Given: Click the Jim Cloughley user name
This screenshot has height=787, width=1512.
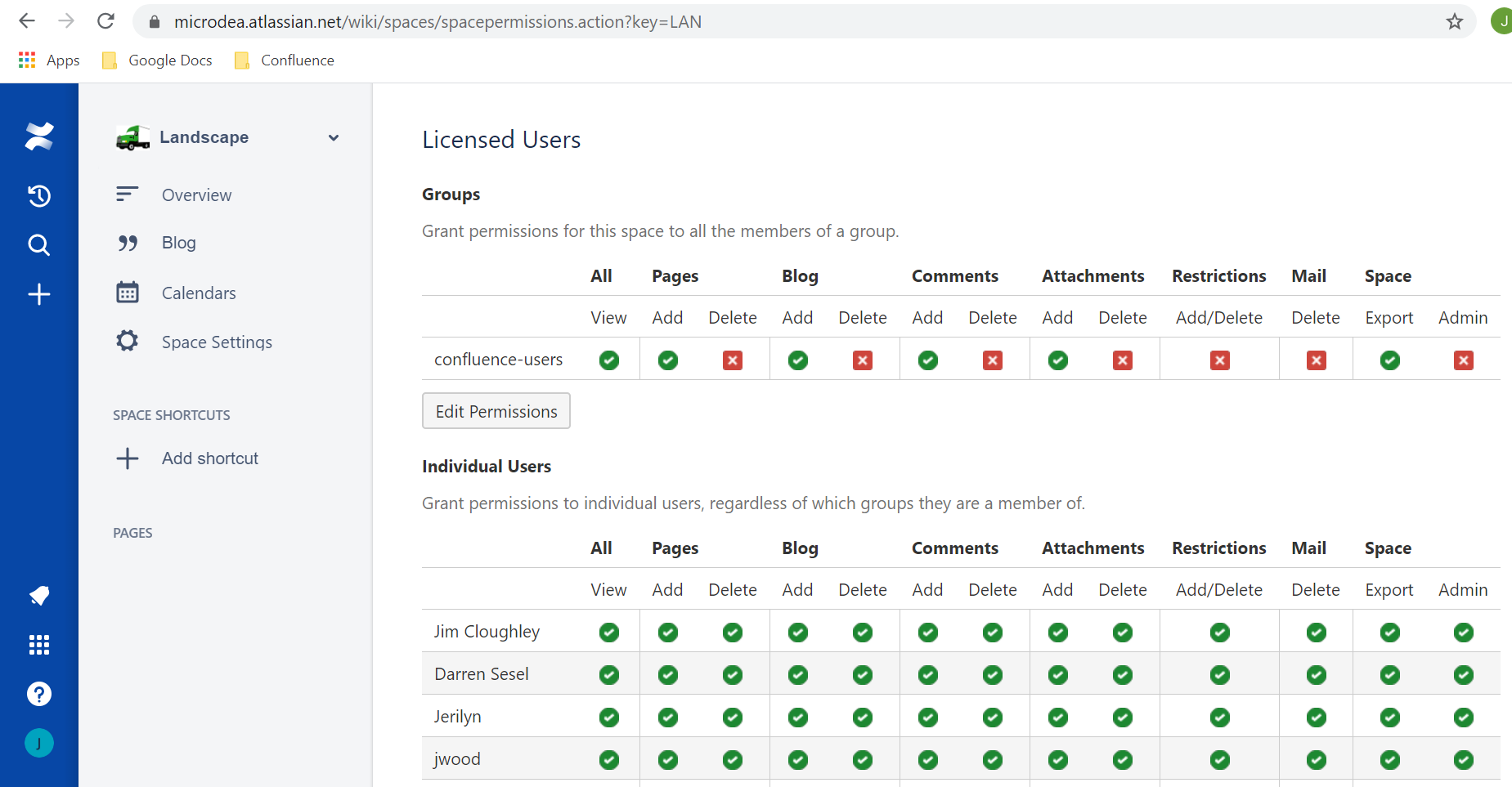Looking at the screenshot, I should (x=487, y=632).
